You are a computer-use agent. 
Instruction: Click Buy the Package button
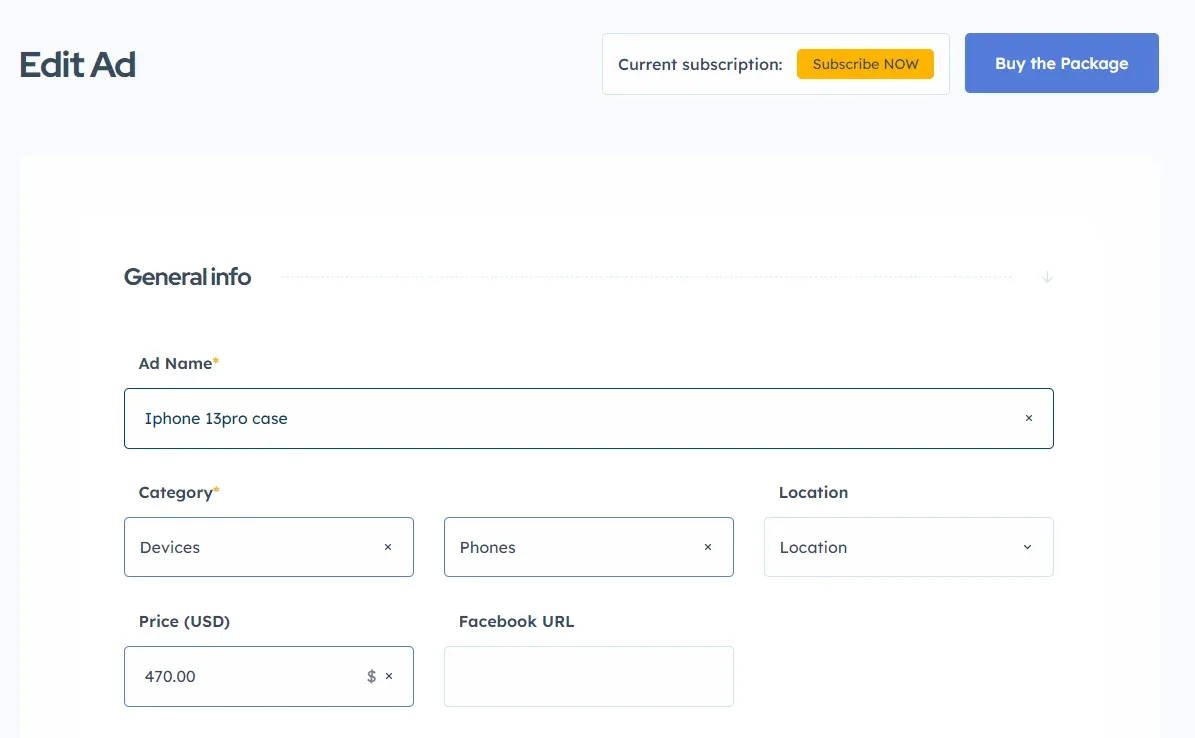pyautogui.click(x=1062, y=63)
